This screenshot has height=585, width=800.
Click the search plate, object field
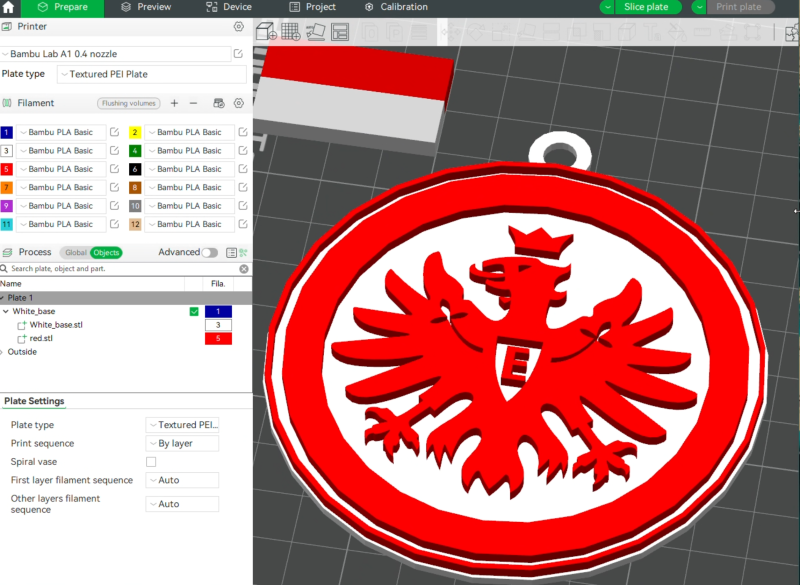122,269
